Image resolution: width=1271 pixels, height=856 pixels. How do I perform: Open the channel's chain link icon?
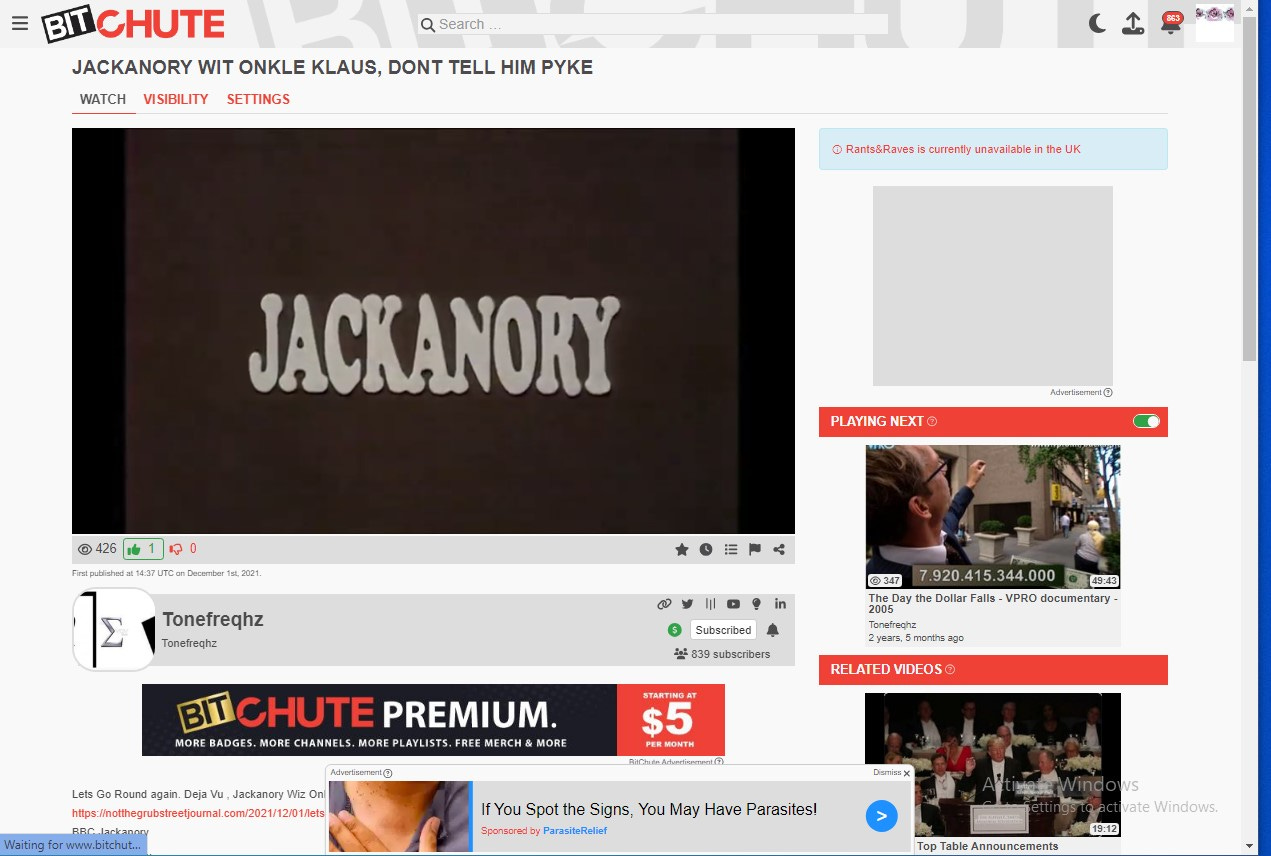(x=664, y=604)
